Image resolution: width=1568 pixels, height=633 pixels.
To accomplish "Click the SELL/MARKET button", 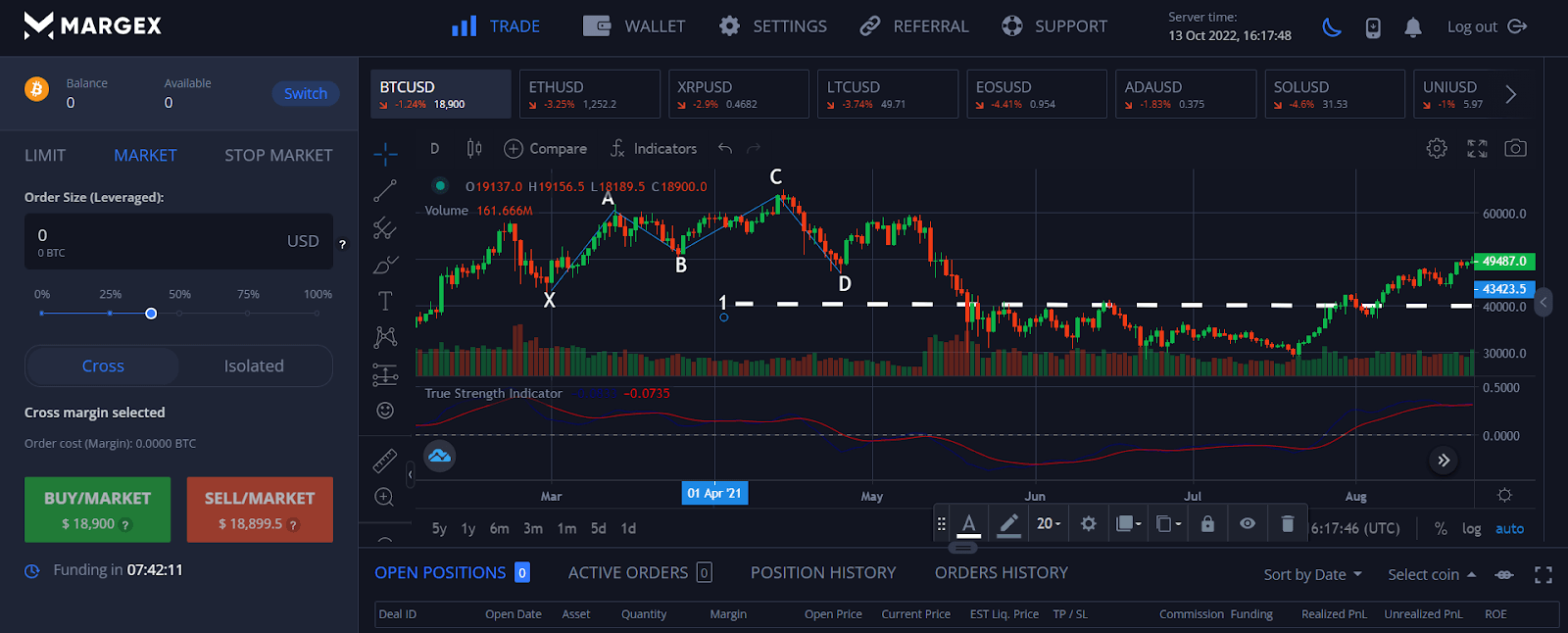I will (x=260, y=510).
